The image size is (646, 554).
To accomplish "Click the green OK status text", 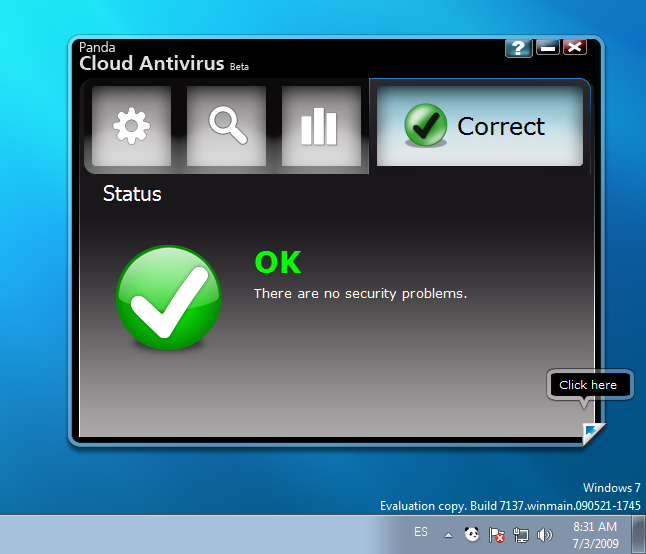I will point(278,262).
